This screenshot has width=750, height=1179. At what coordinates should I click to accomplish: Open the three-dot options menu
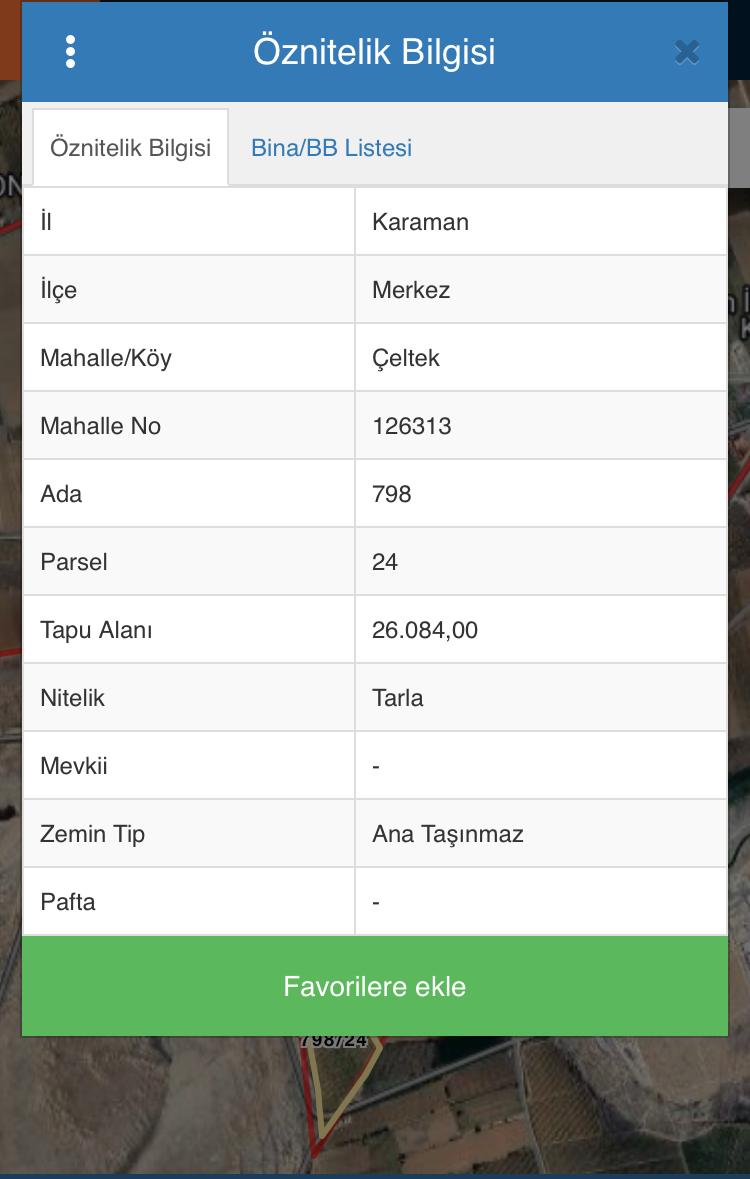(x=70, y=52)
